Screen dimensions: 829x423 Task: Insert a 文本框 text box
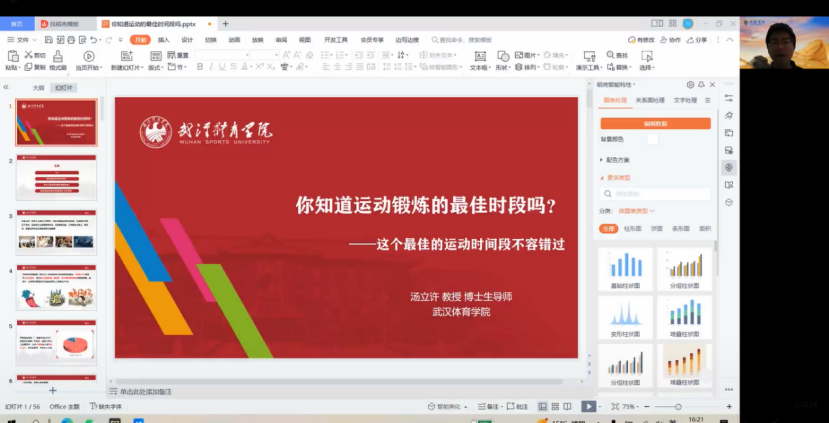(479, 57)
